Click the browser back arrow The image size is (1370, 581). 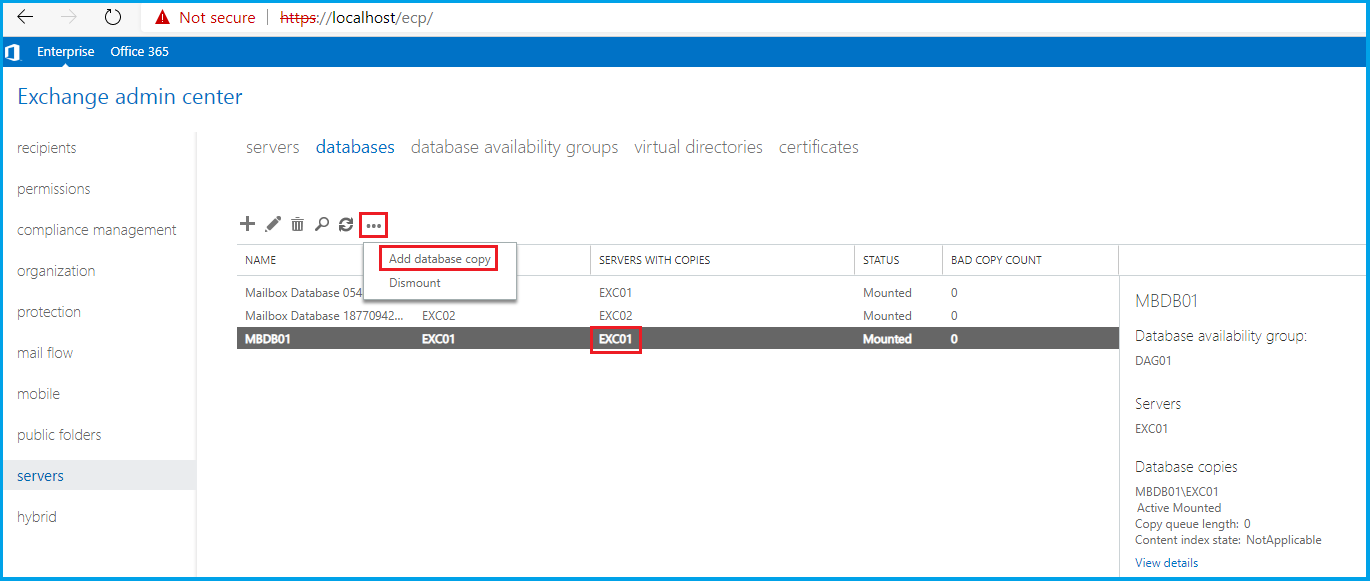click(x=26, y=18)
